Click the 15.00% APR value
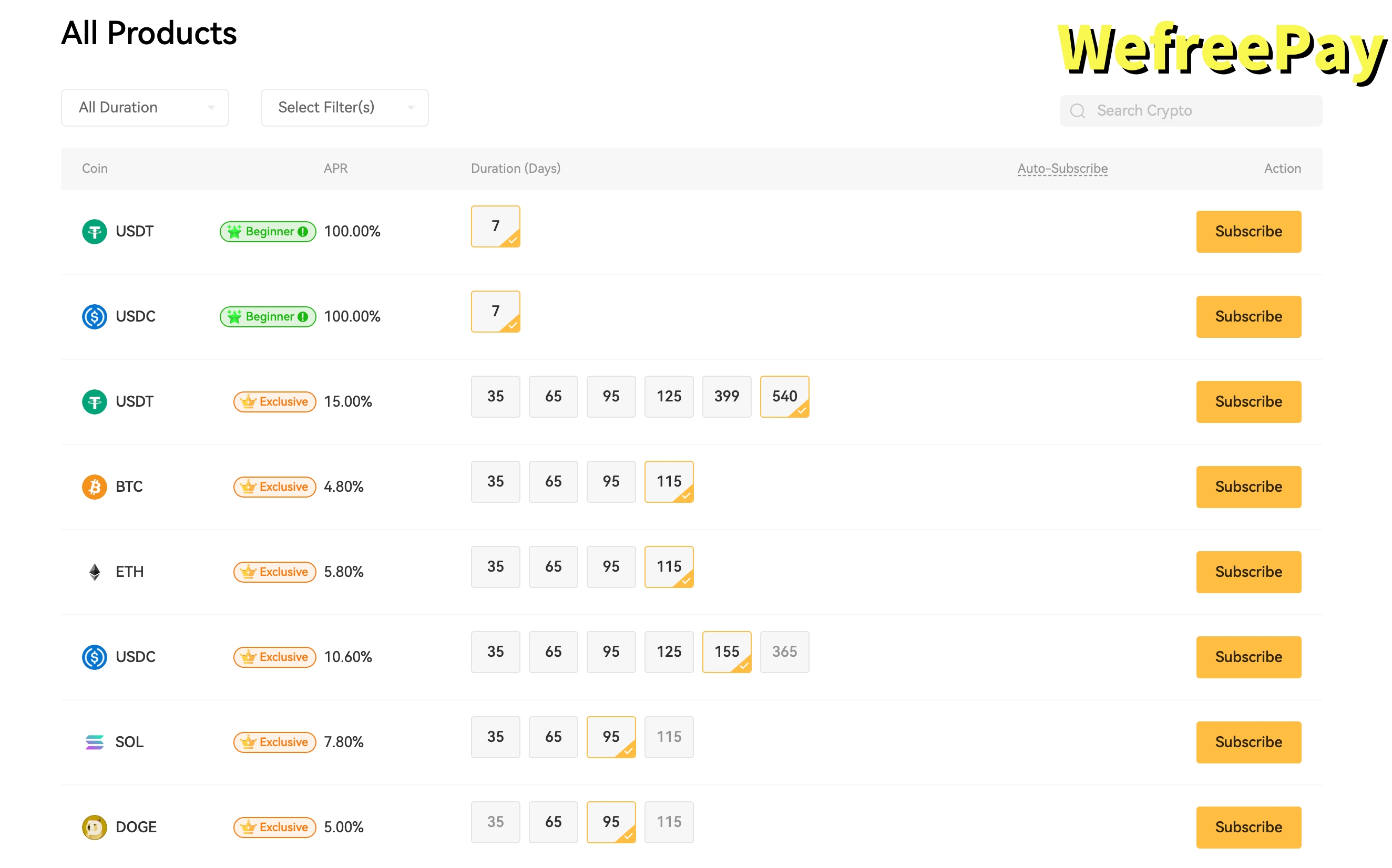The height and width of the screenshot is (868, 1392). pyautogui.click(x=348, y=402)
